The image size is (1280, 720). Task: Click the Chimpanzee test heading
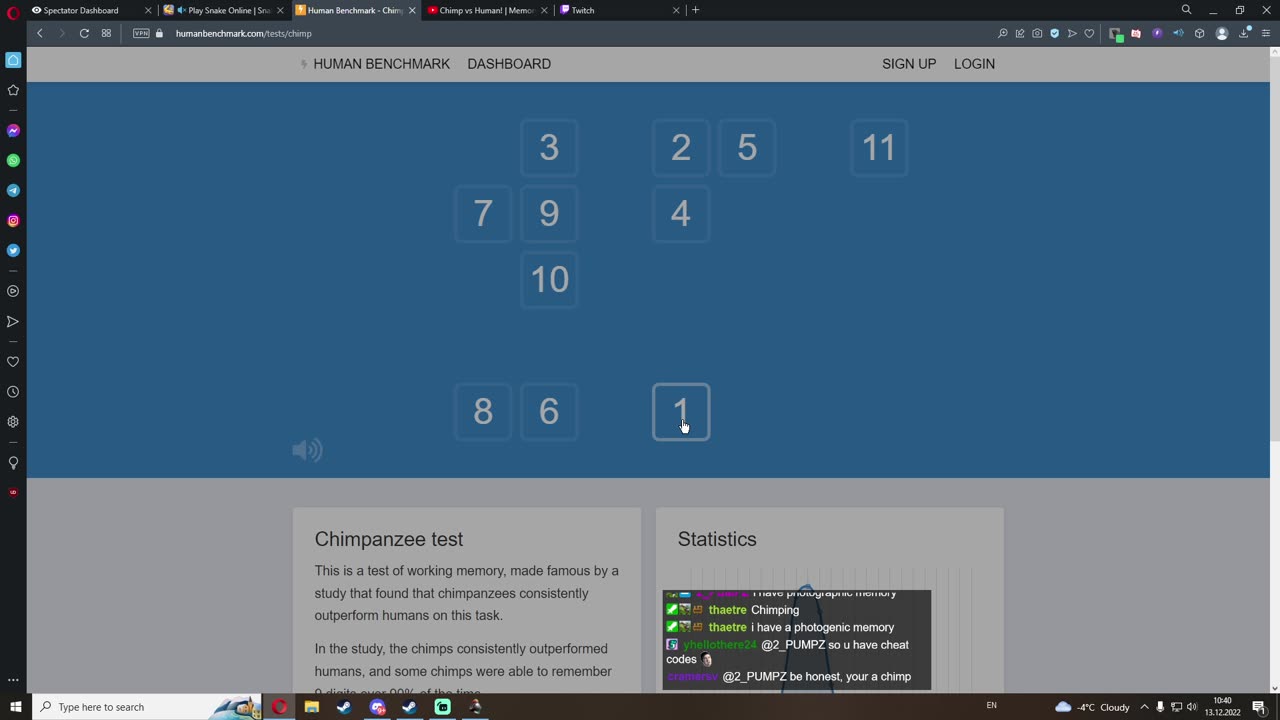[389, 539]
